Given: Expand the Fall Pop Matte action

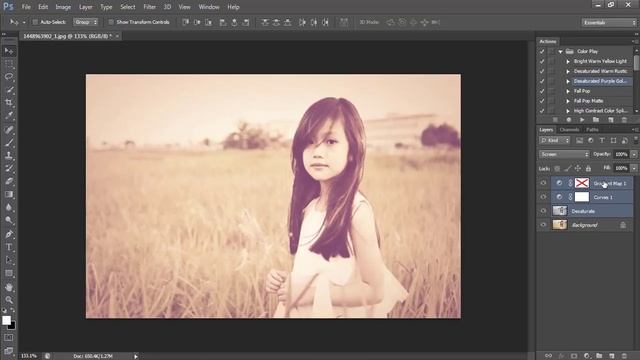Looking at the screenshot, I should tap(568, 101).
